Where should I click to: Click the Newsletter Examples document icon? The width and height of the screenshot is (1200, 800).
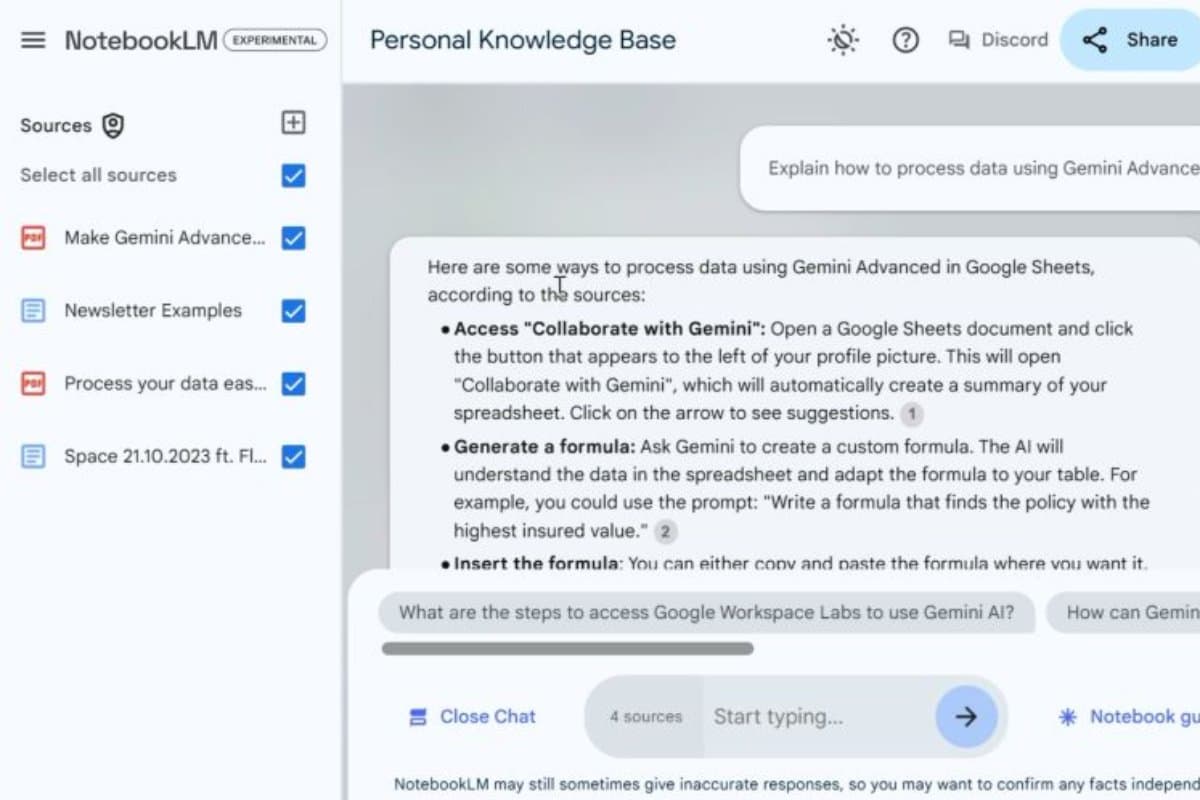[x=33, y=311]
